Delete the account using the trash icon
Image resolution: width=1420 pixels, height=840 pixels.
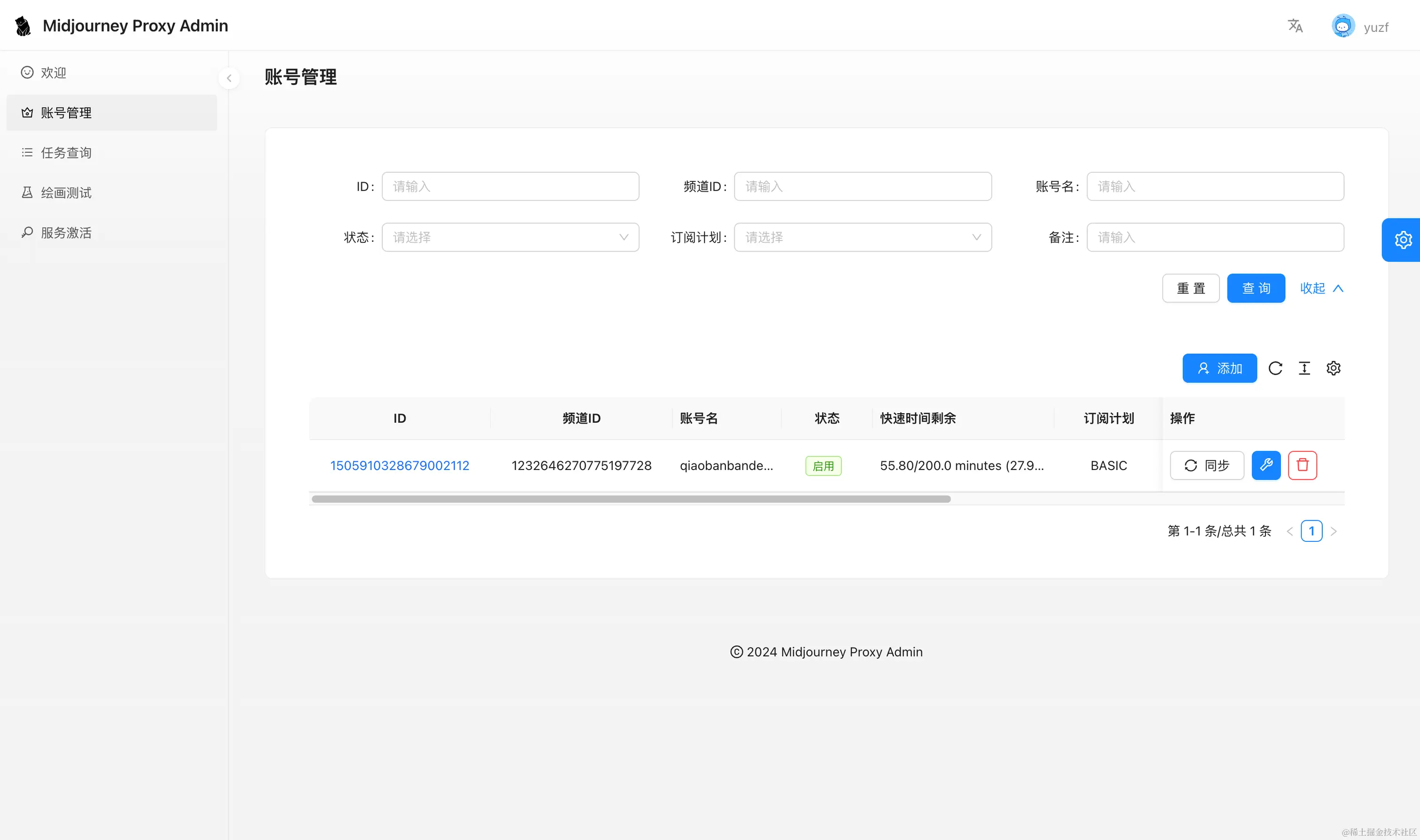(x=1302, y=465)
